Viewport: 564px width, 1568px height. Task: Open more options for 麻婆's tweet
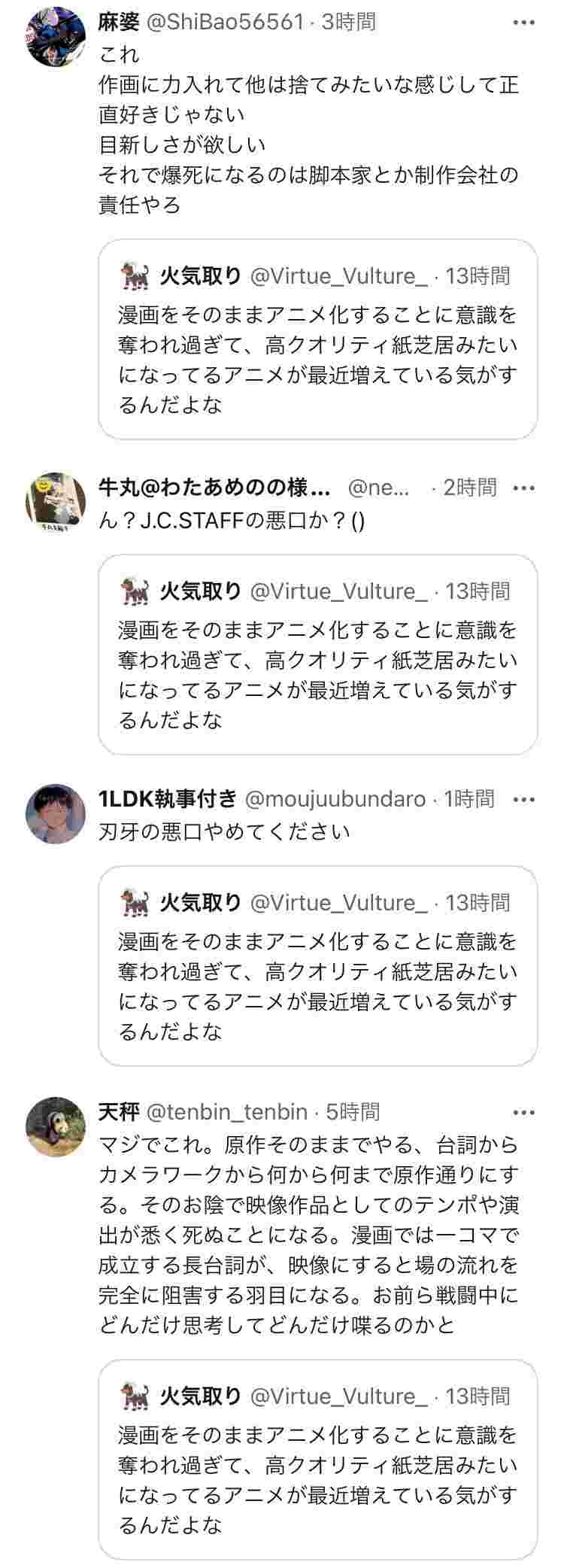click(523, 23)
